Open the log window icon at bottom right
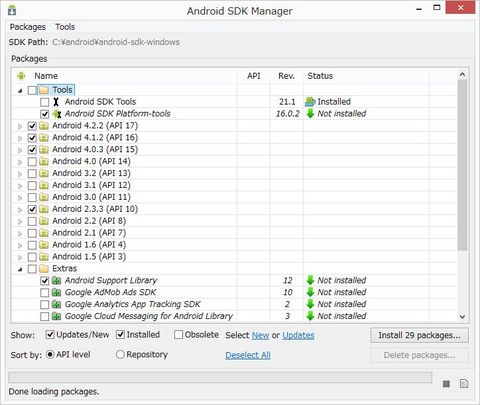This screenshot has height=405, width=480. point(464,384)
